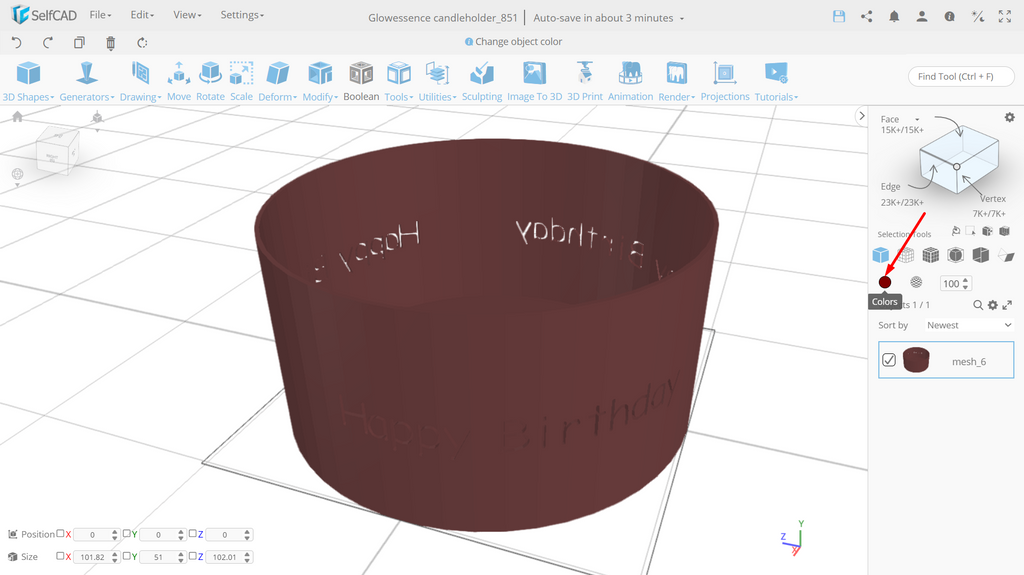The image size is (1024, 575).
Task: Collapse the right side panel chevron
Action: [861, 116]
